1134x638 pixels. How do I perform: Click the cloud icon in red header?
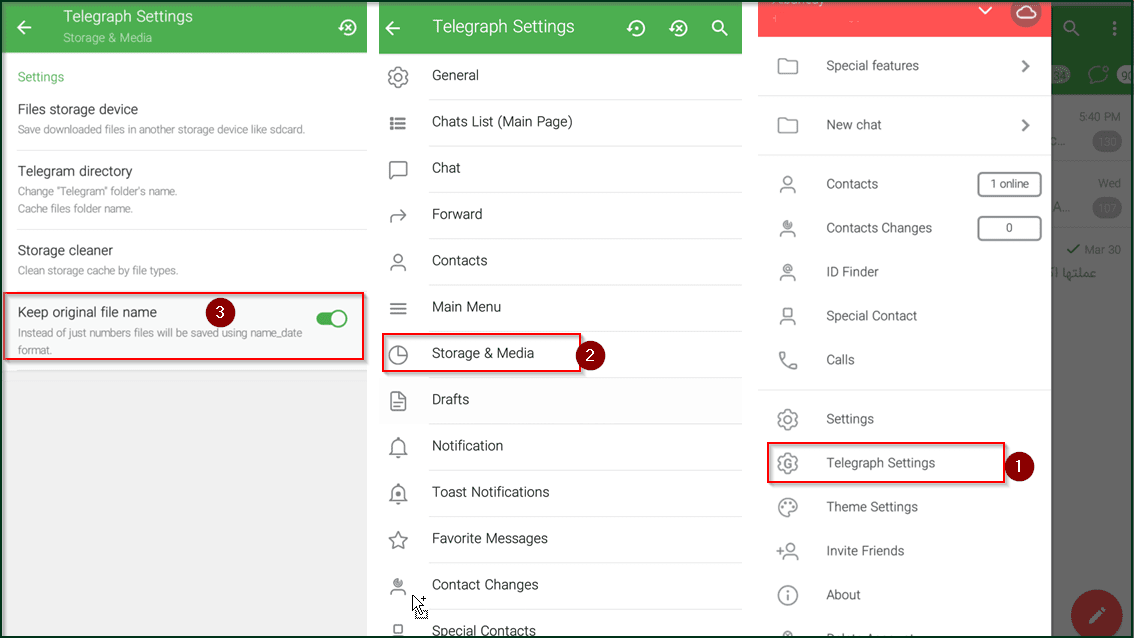click(1026, 12)
